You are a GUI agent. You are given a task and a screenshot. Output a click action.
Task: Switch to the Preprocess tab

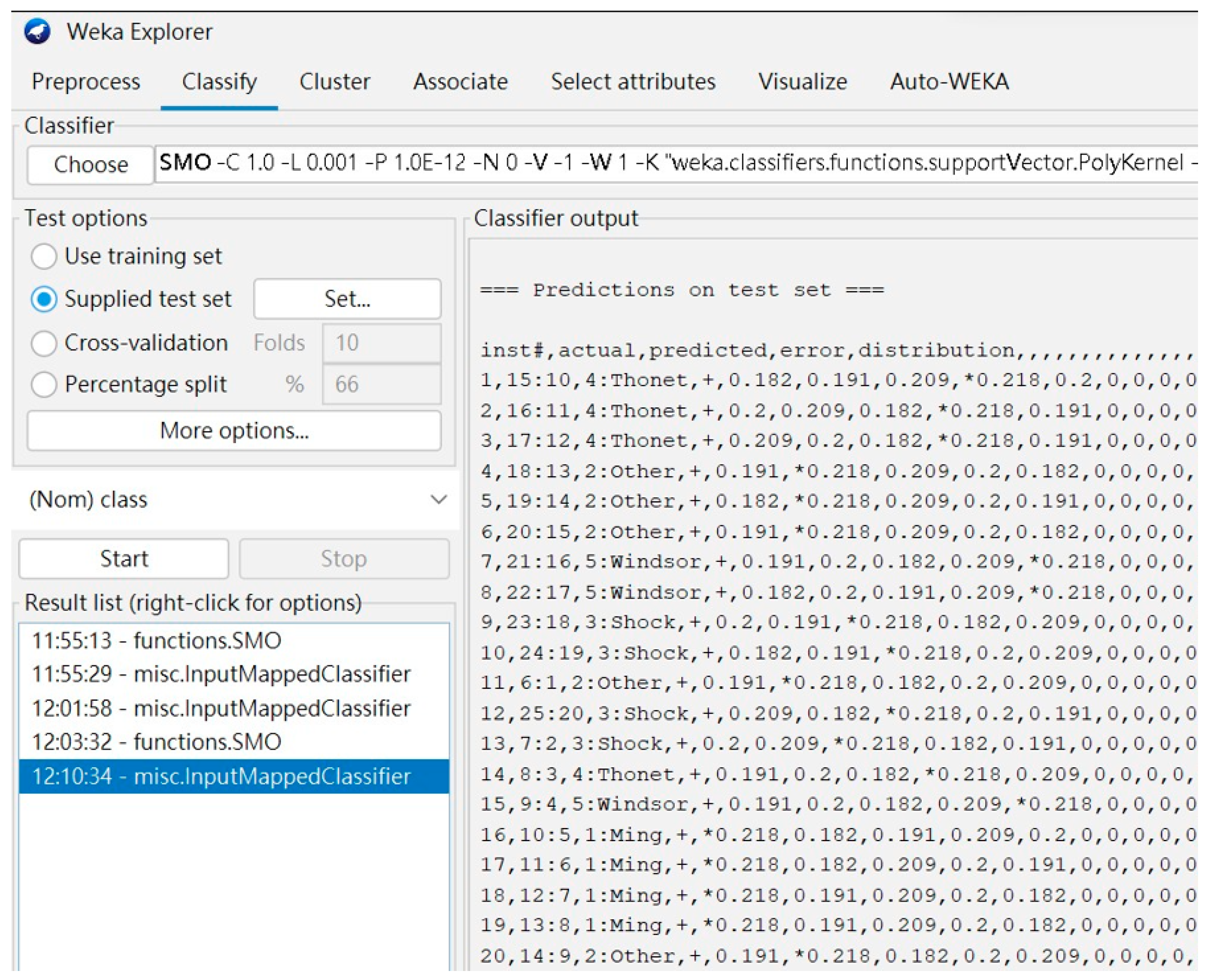coord(86,82)
